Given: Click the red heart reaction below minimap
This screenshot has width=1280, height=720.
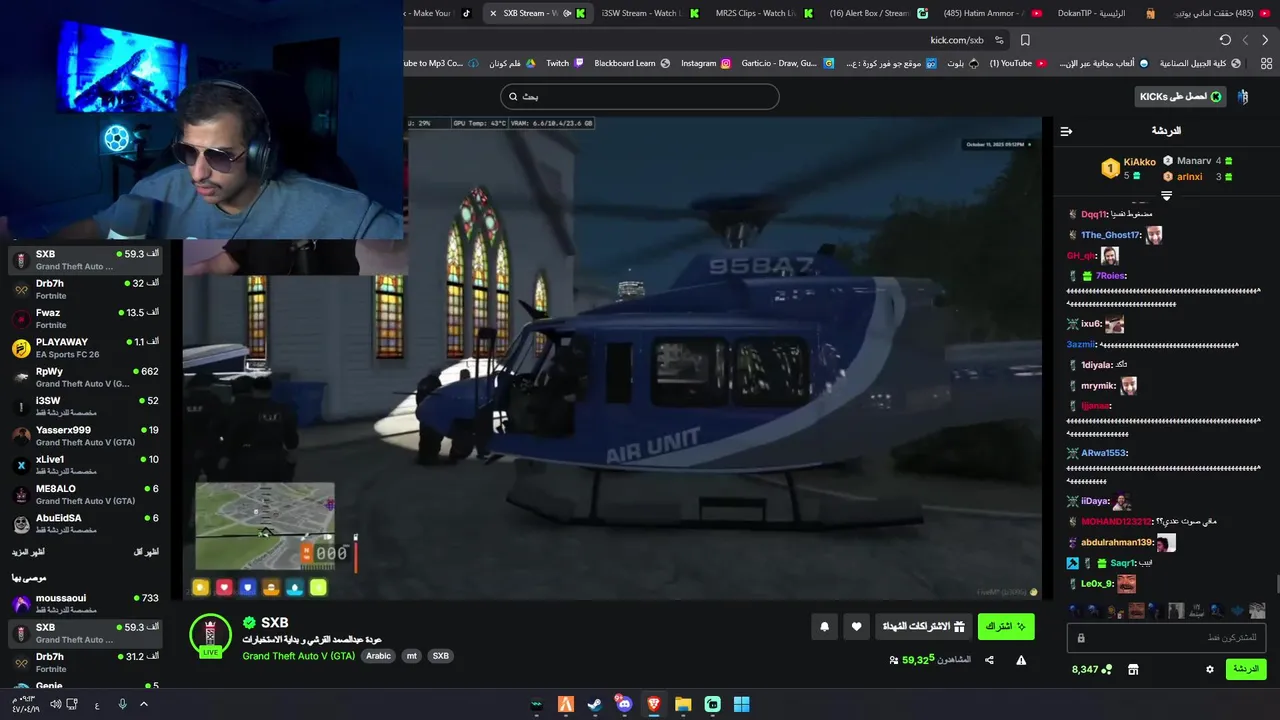Looking at the screenshot, I should point(224,588).
